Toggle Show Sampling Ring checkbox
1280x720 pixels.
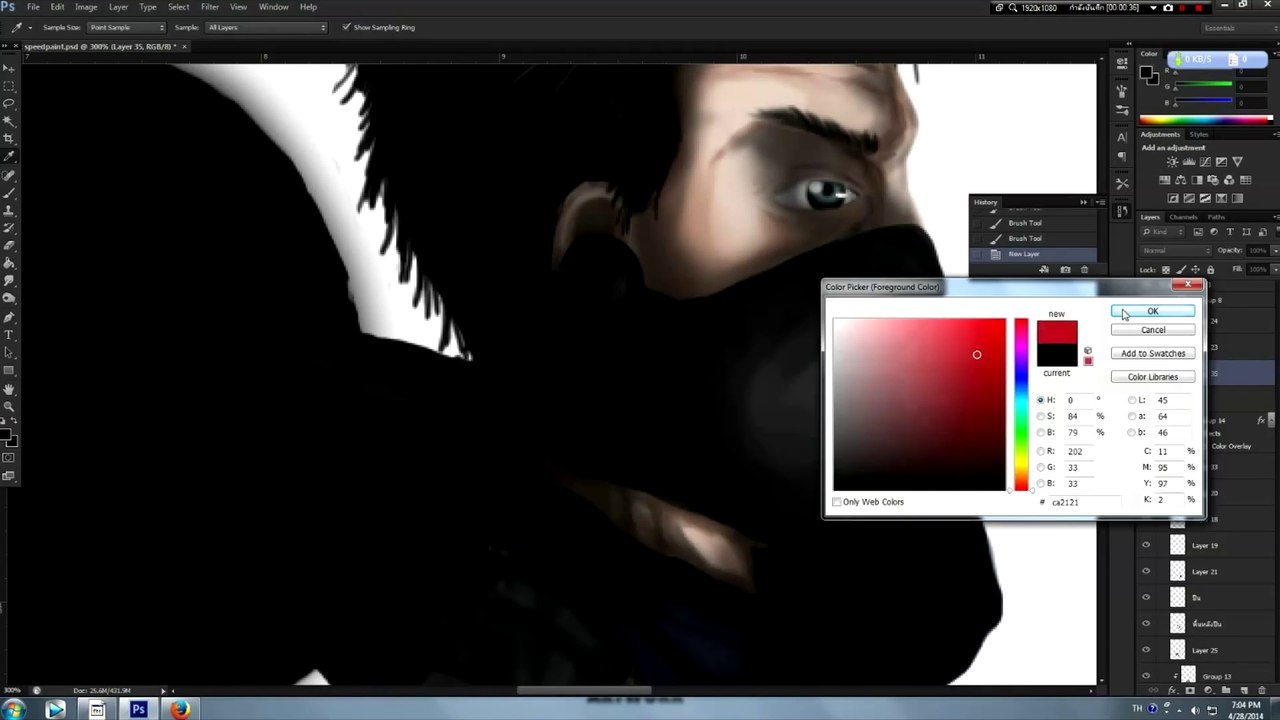(x=346, y=27)
